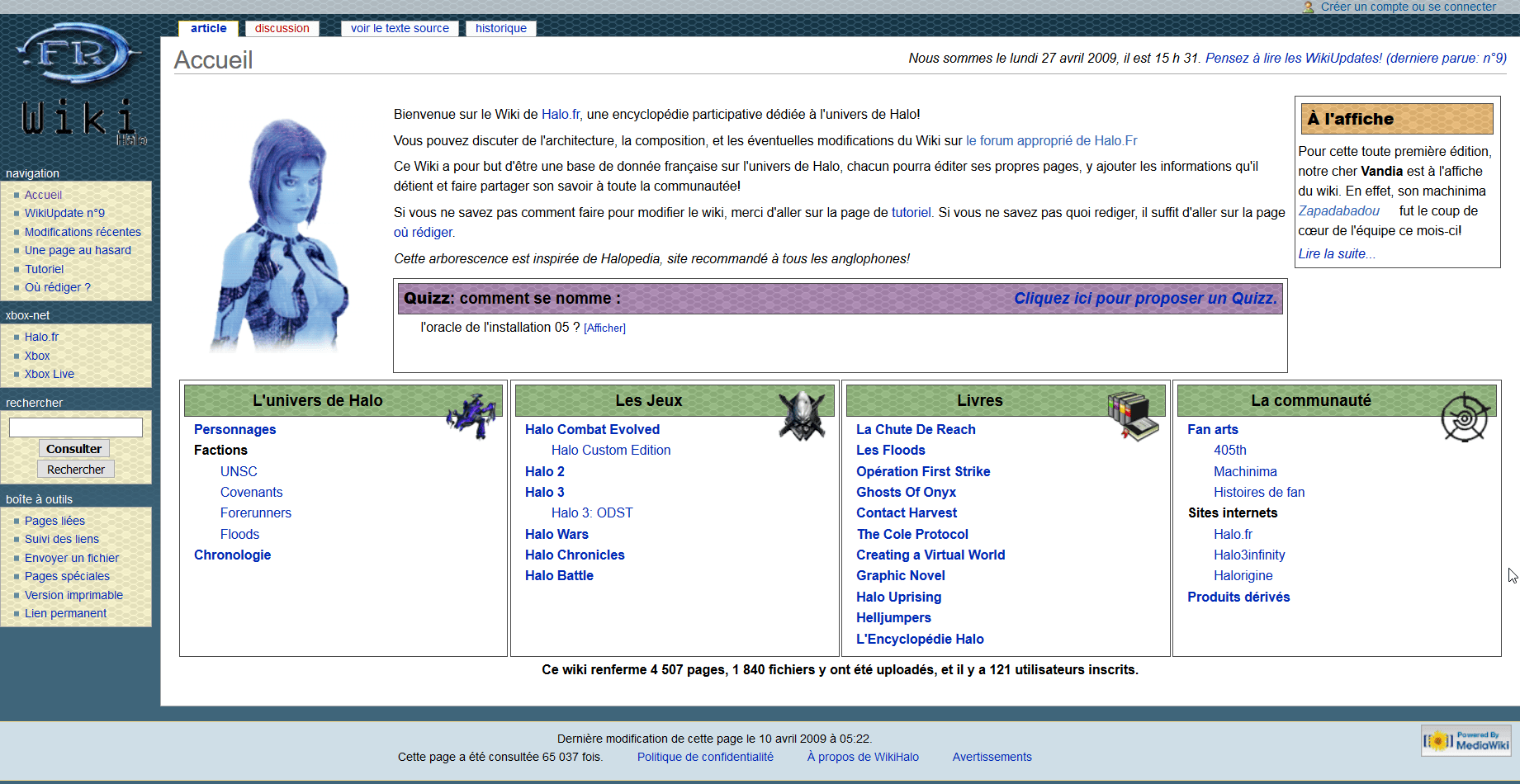Open Politique de confidentialité in footer
This screenshot has width=1520, height=784.
tap(705, 757)
